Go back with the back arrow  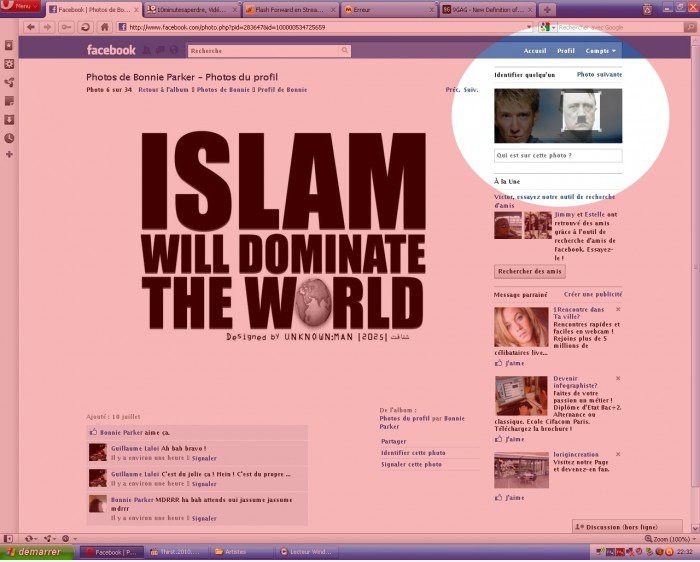30,27
